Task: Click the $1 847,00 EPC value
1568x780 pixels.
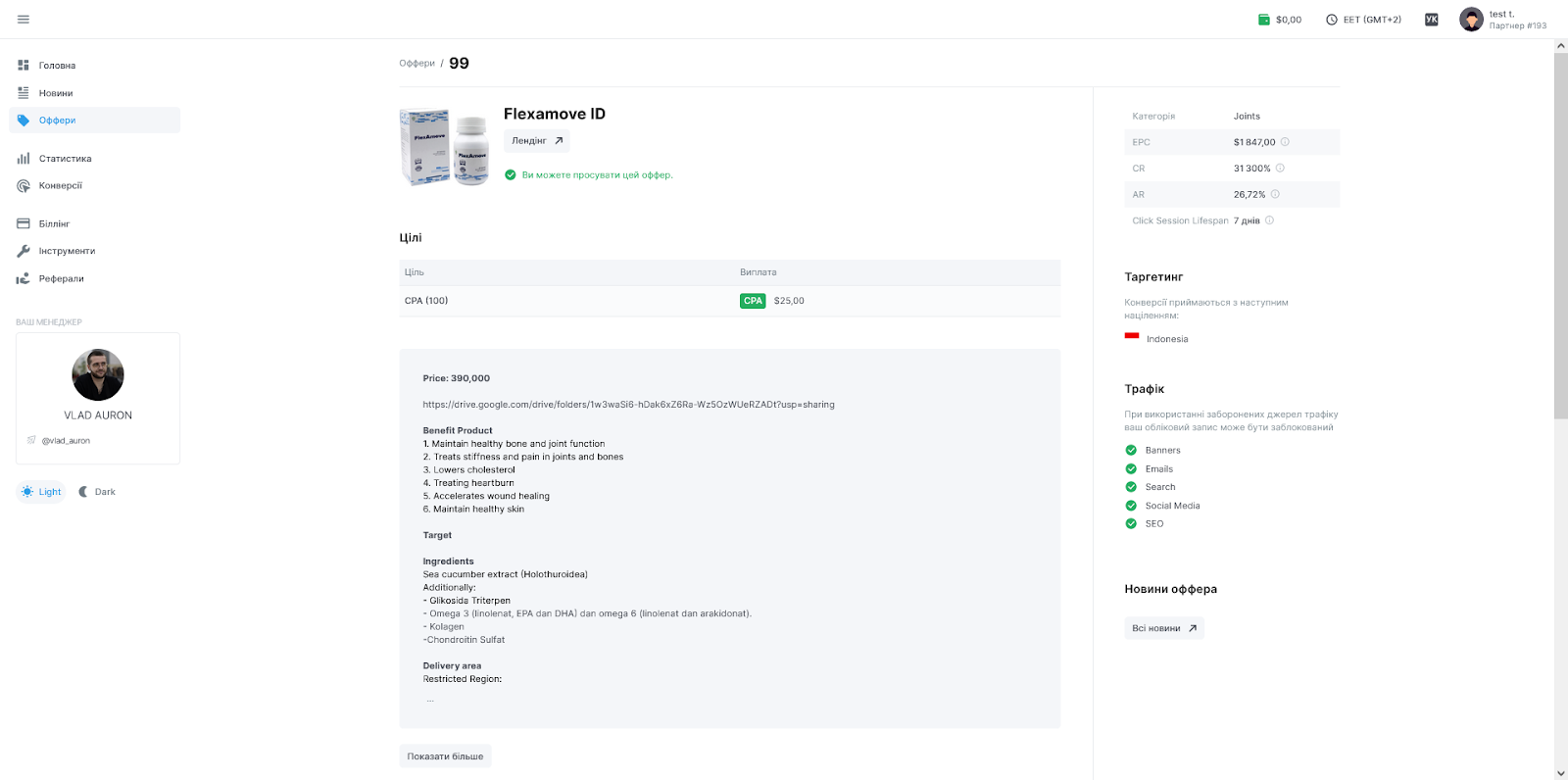Action: click(1254, 142)
